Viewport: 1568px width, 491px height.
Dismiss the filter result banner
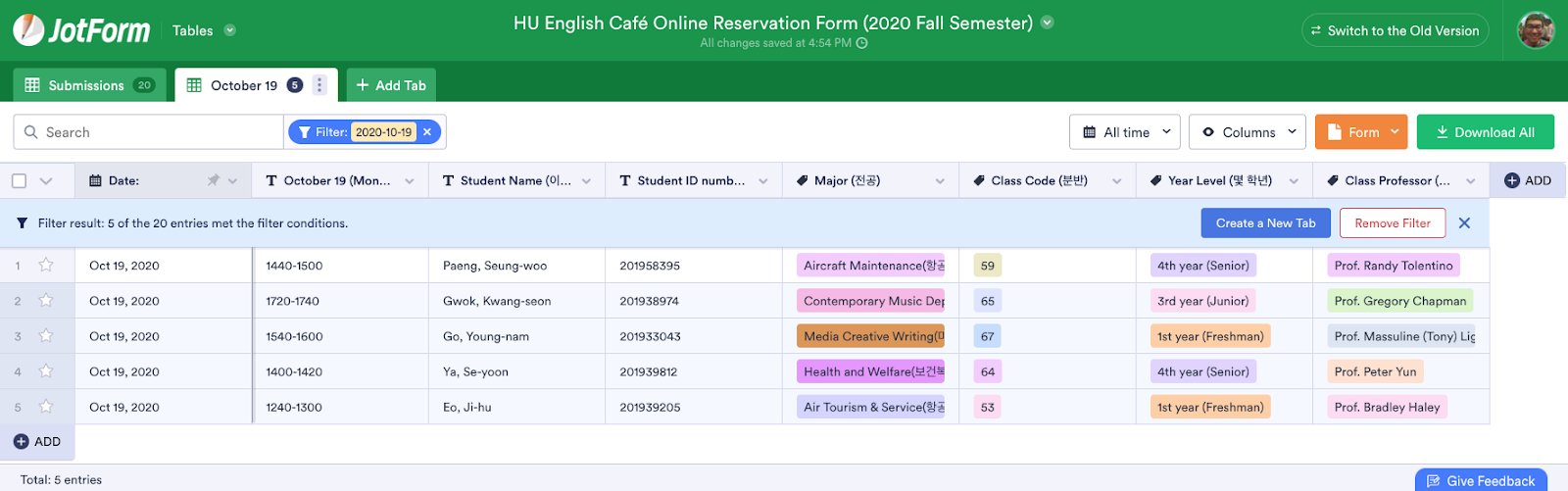point(1464,223)
